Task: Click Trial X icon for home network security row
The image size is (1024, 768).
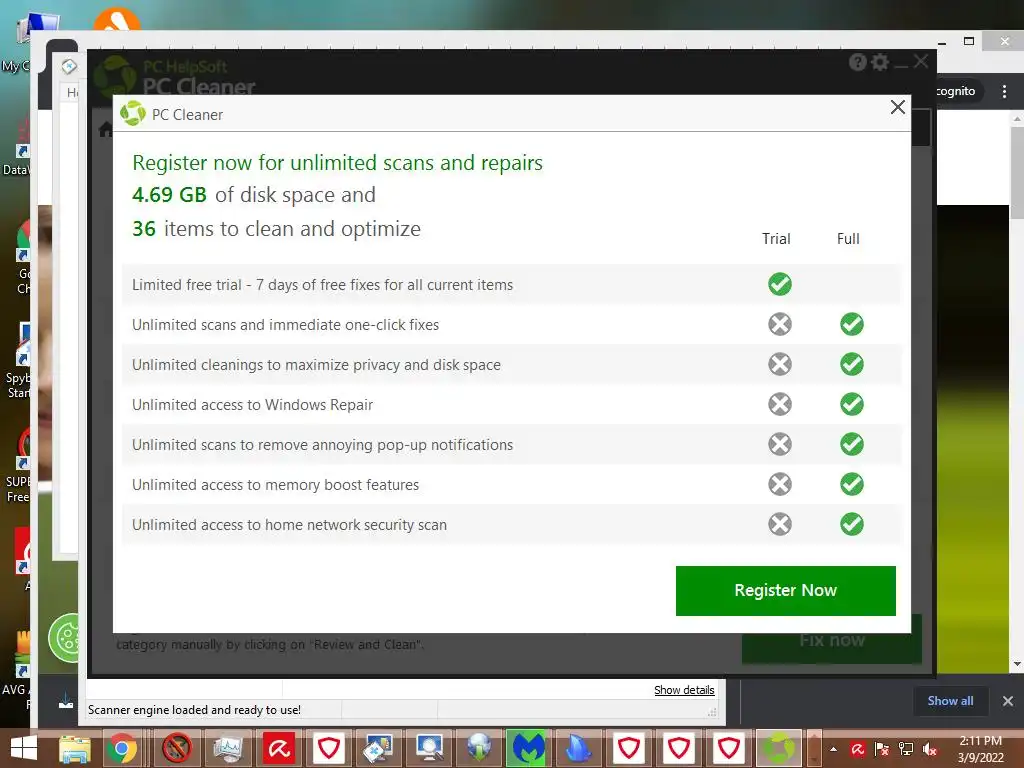Action: click(780, 524)
